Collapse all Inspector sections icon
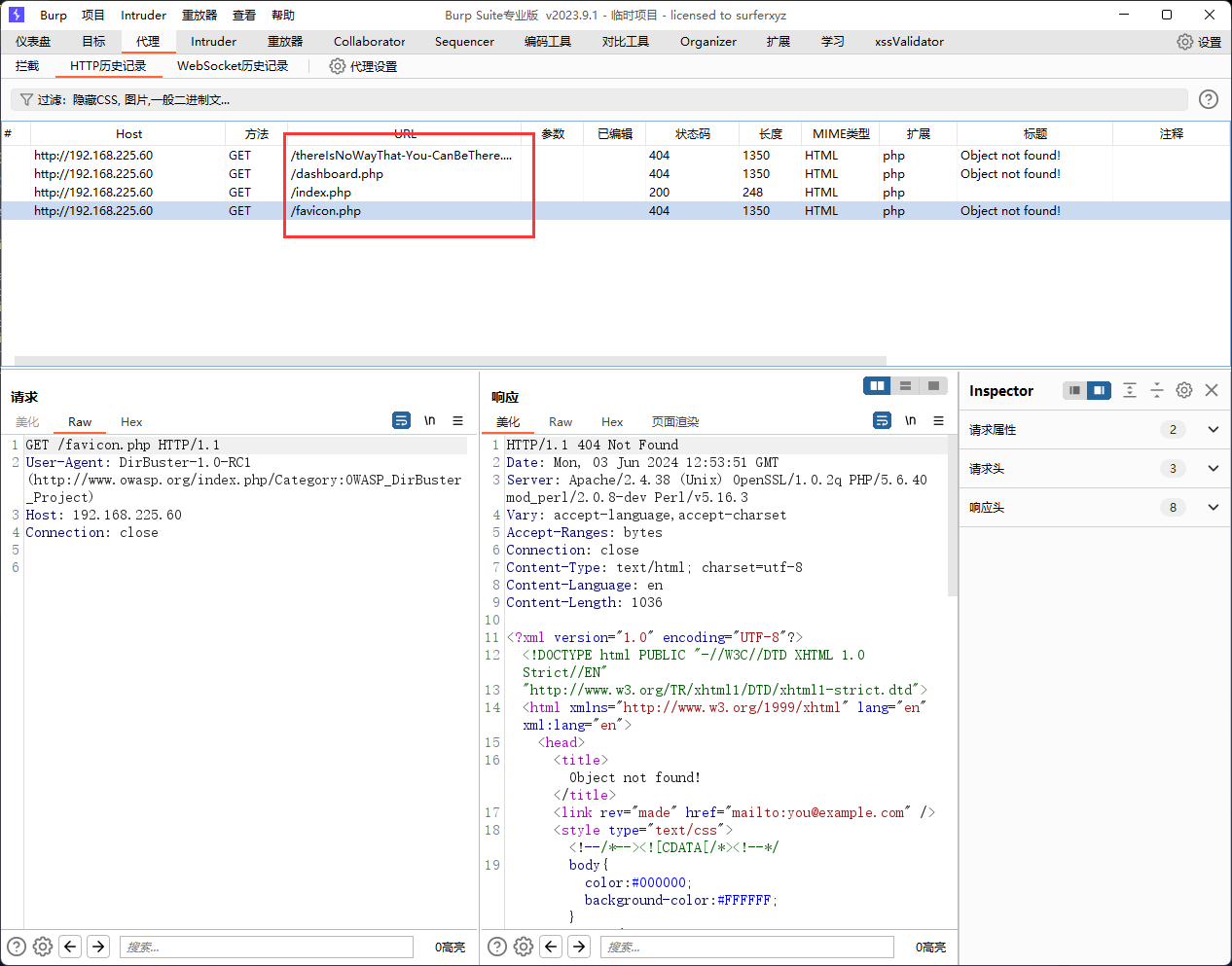This screenshot has height=966, width=1232. (1157, 390)
